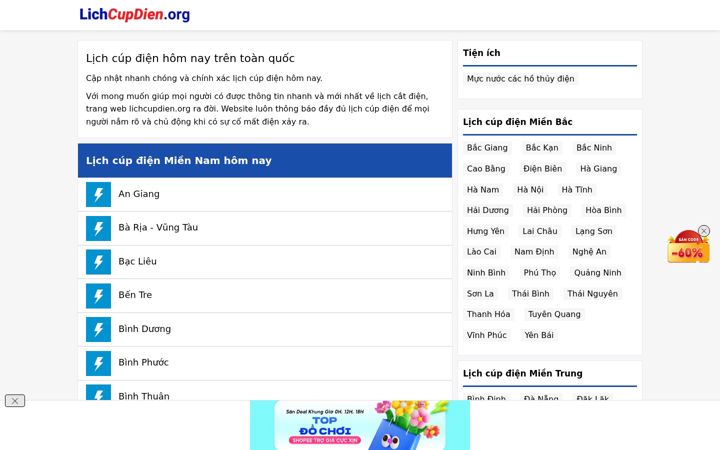Screen dimensions: 720x450
Task: Select Tuyên Quang province link
Action: pos(554,314)
